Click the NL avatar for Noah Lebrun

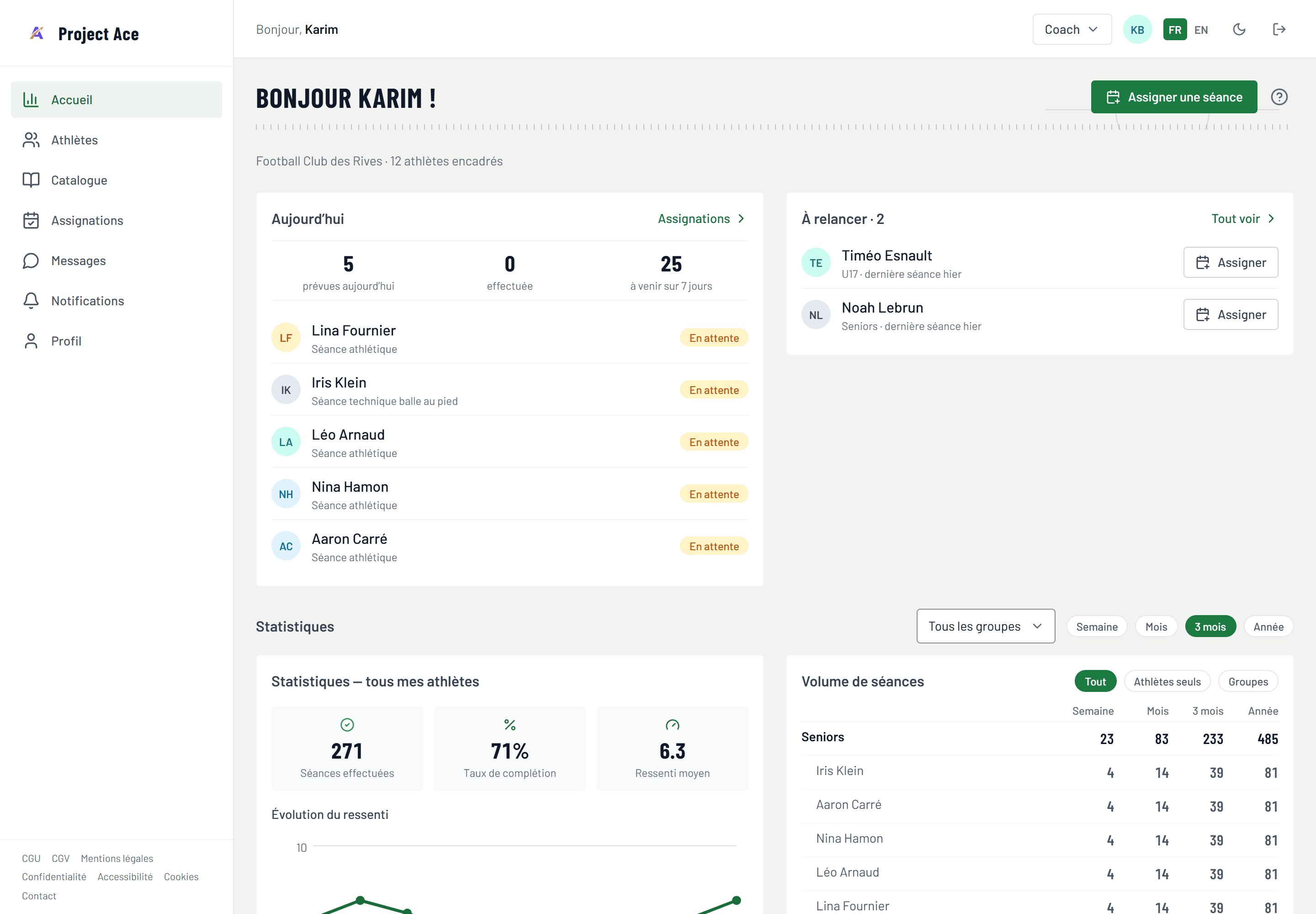point(816,315)
